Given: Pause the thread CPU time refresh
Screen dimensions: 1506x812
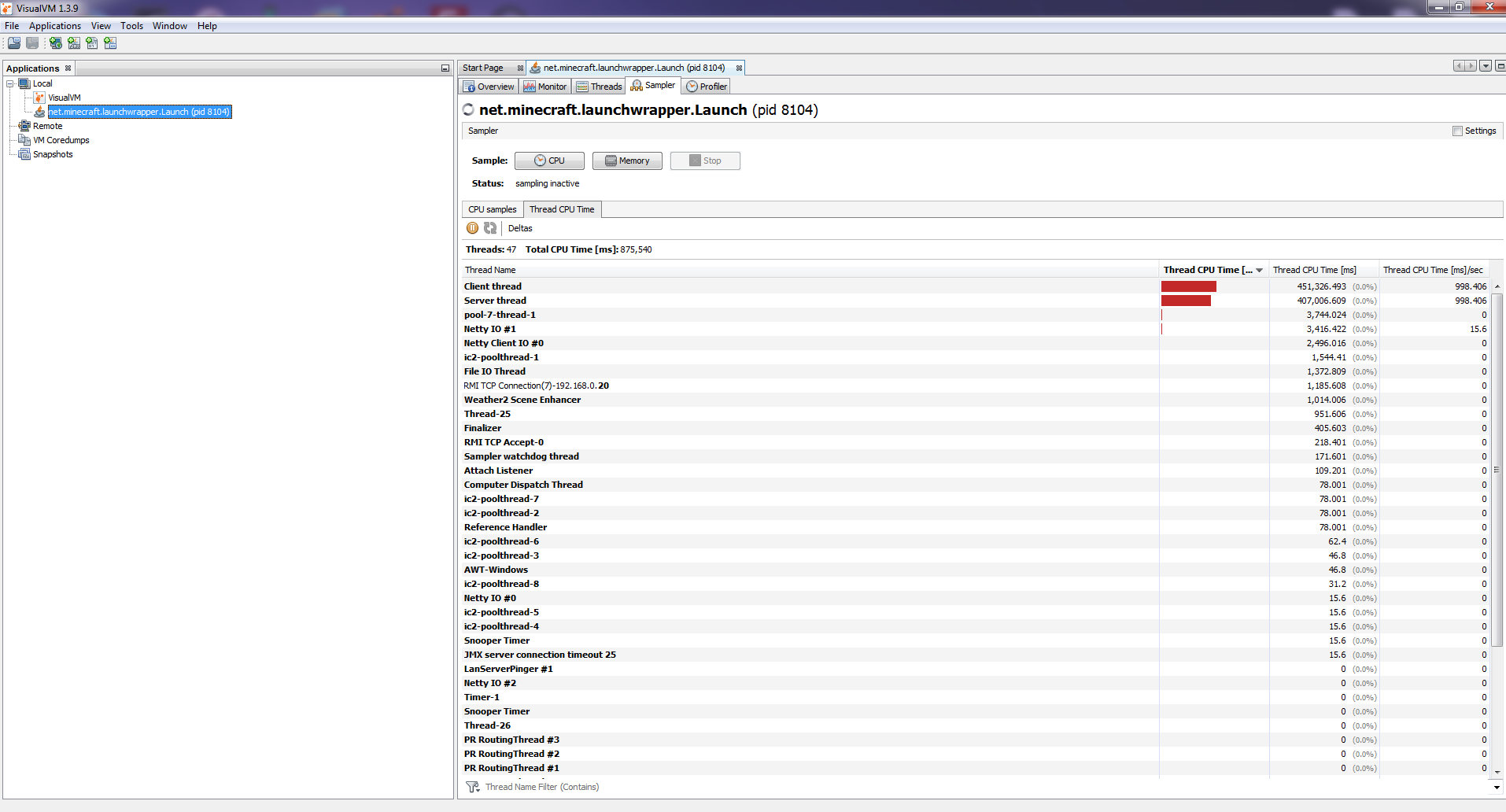Looking at the screenshot, I should [473, 228].
